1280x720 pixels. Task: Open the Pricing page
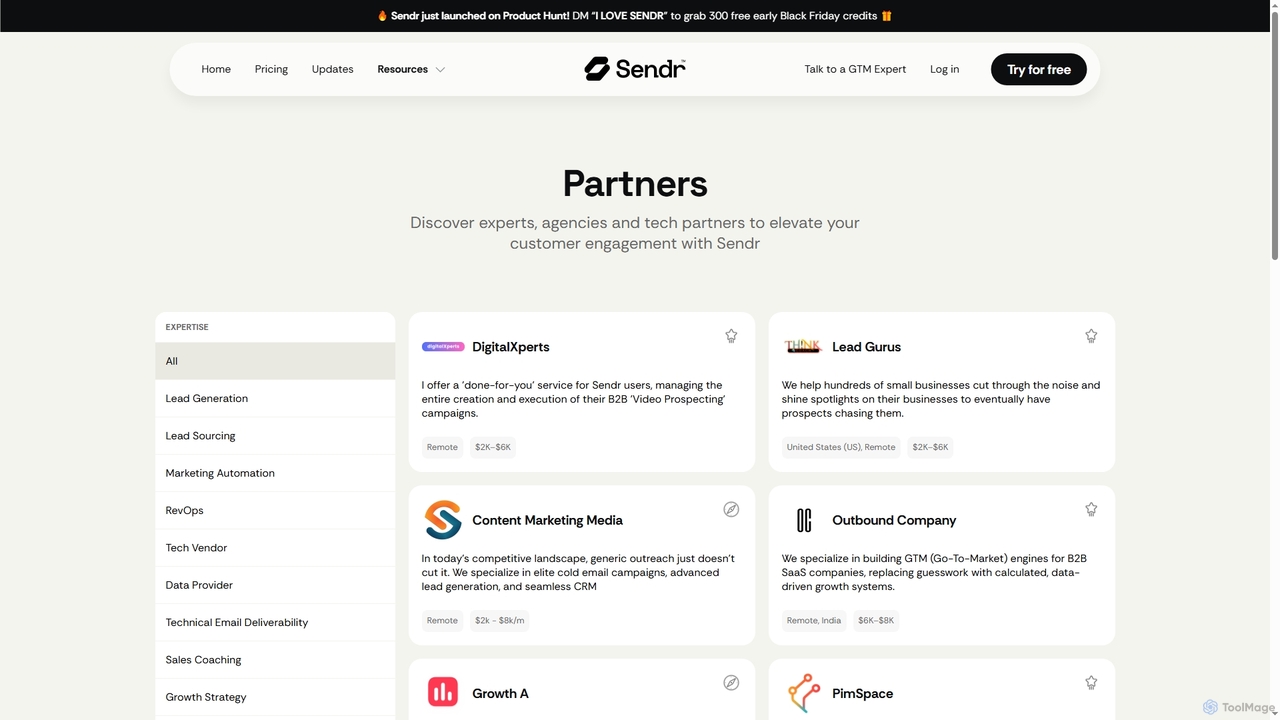271,69
